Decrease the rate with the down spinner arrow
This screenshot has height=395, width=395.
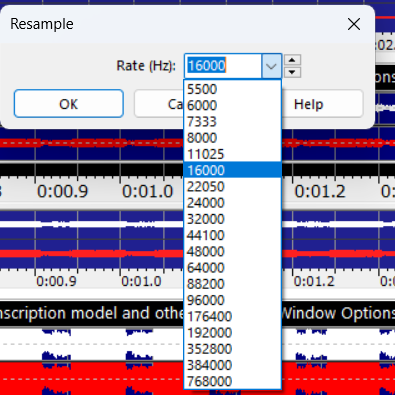click(292, 72)
